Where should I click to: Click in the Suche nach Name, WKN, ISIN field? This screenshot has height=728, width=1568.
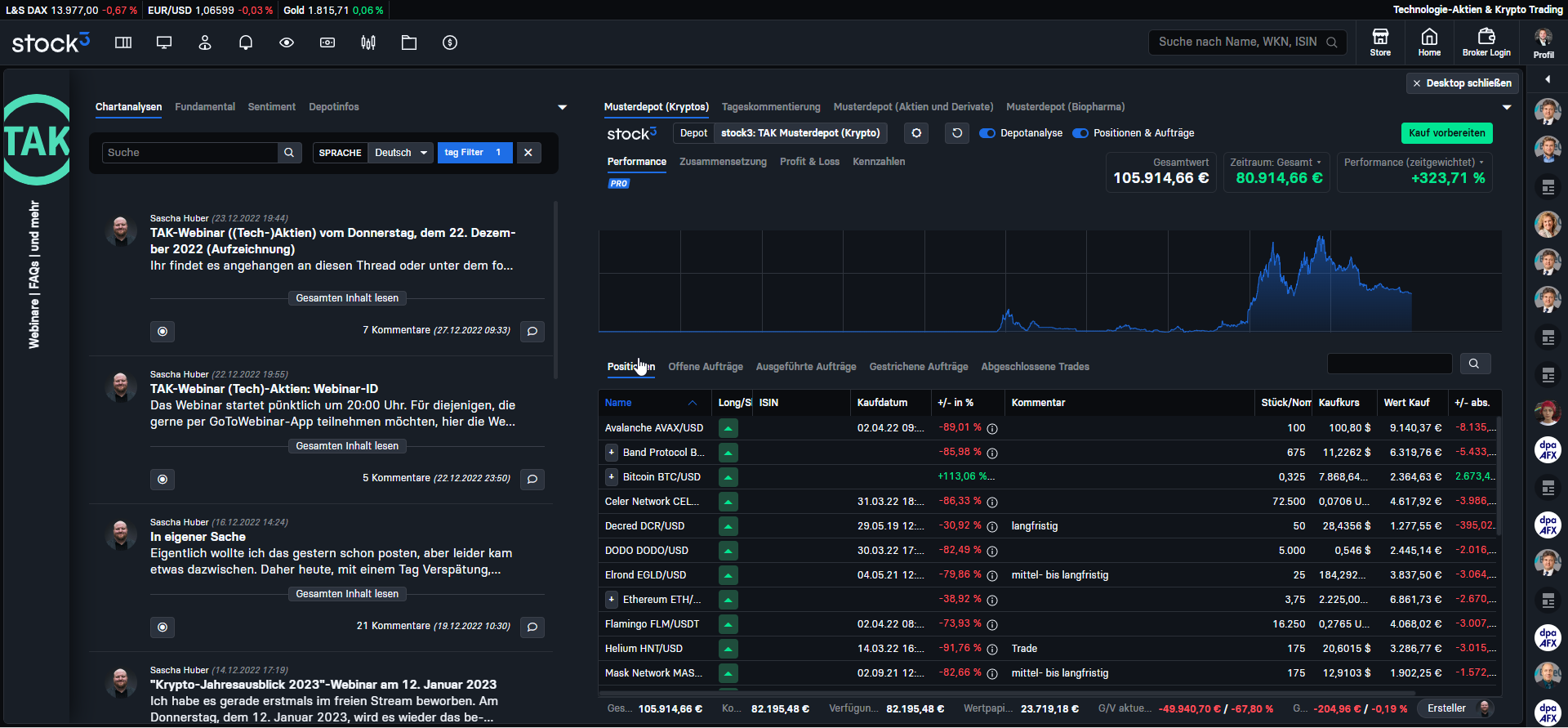[1237, 42]
